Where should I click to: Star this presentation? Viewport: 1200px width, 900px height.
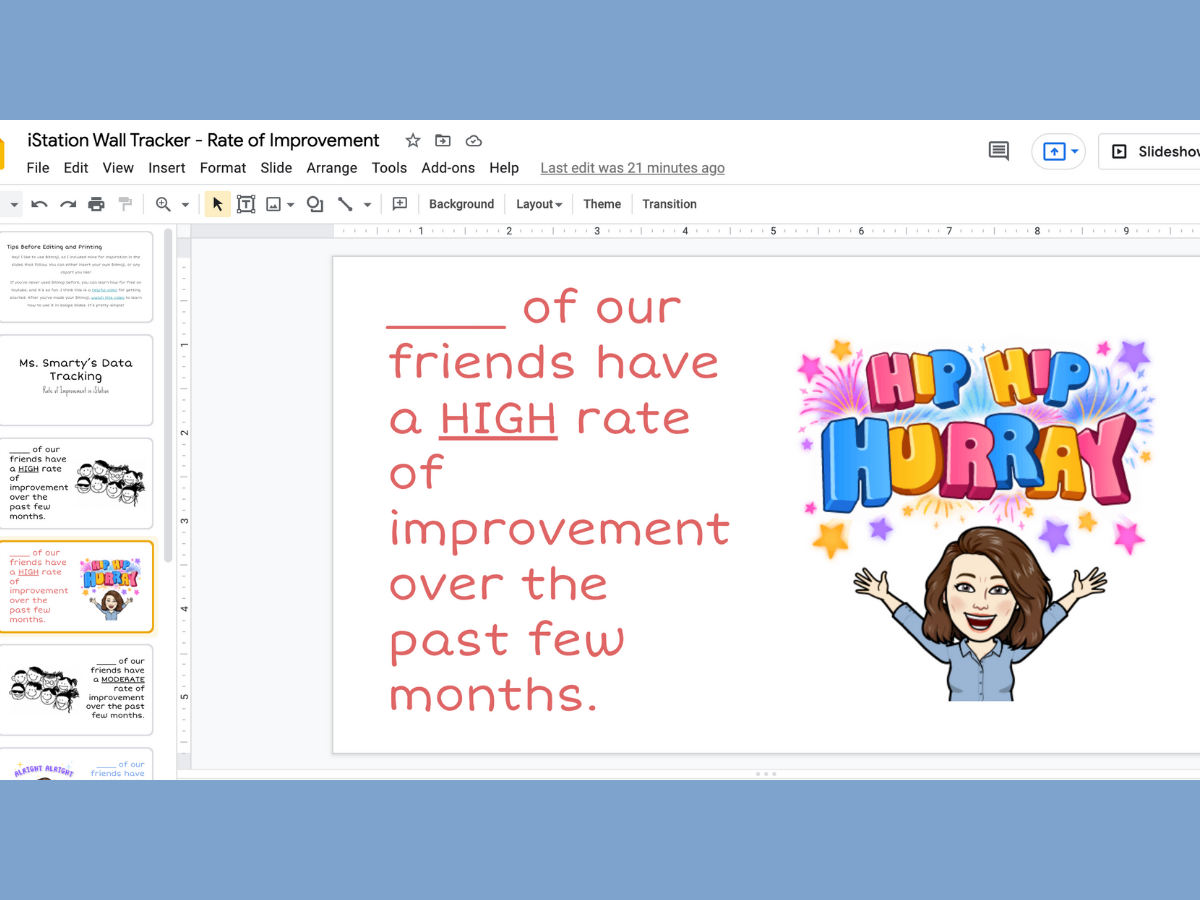click(412, 141)
